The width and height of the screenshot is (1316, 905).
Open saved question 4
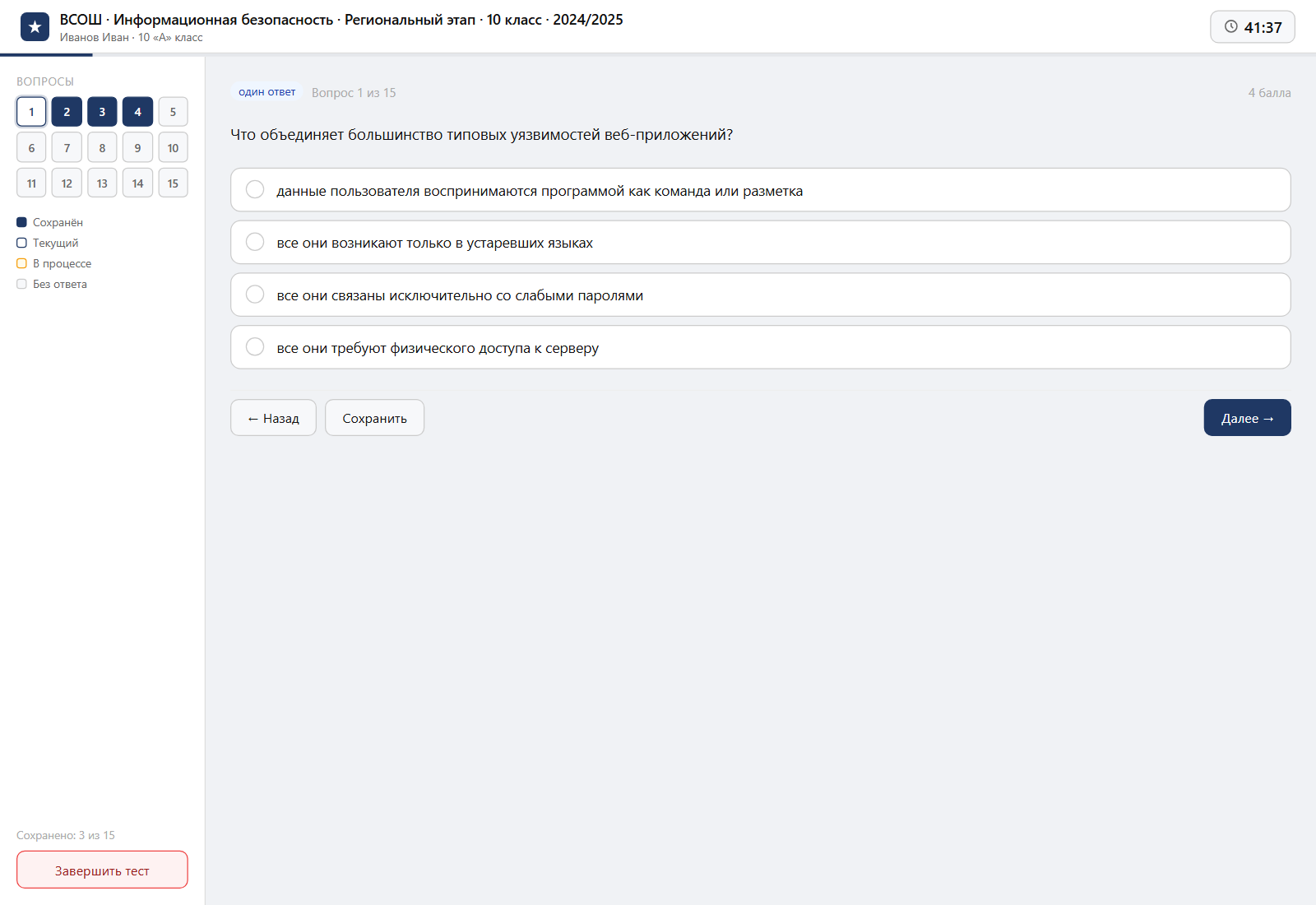(137, 112)
